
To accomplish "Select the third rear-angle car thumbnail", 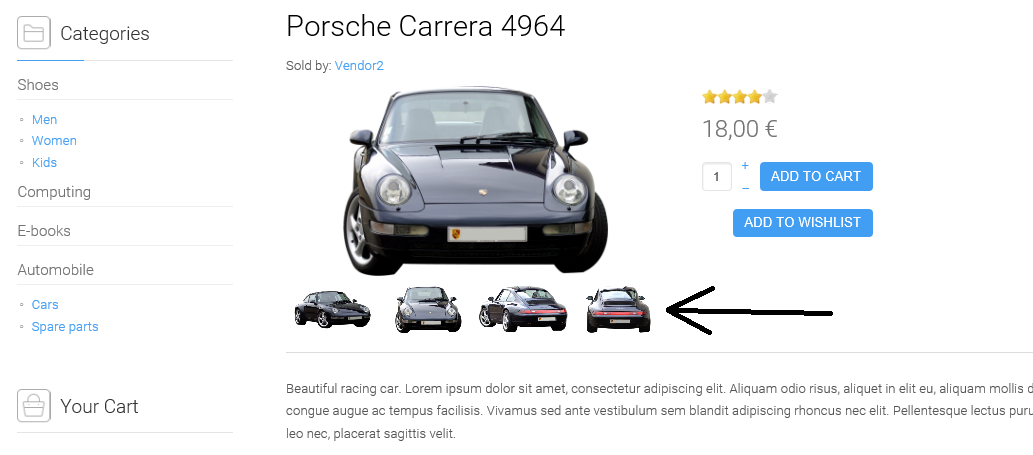I will [x=523, y=309].
